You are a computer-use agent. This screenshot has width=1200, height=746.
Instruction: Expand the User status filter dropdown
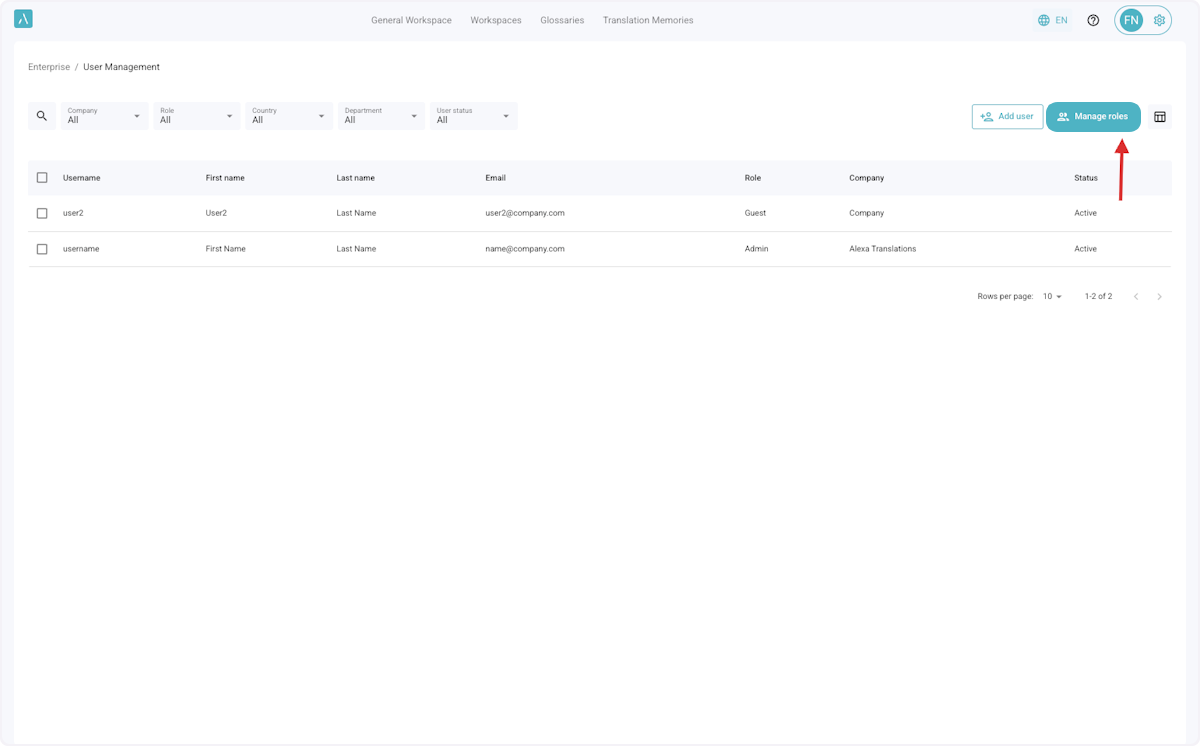pos(473,116)
